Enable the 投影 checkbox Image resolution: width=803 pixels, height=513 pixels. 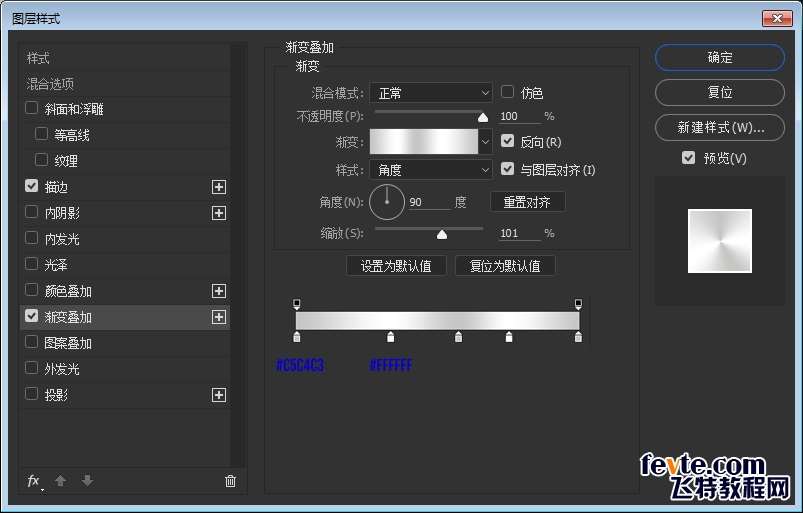point(31,394)
